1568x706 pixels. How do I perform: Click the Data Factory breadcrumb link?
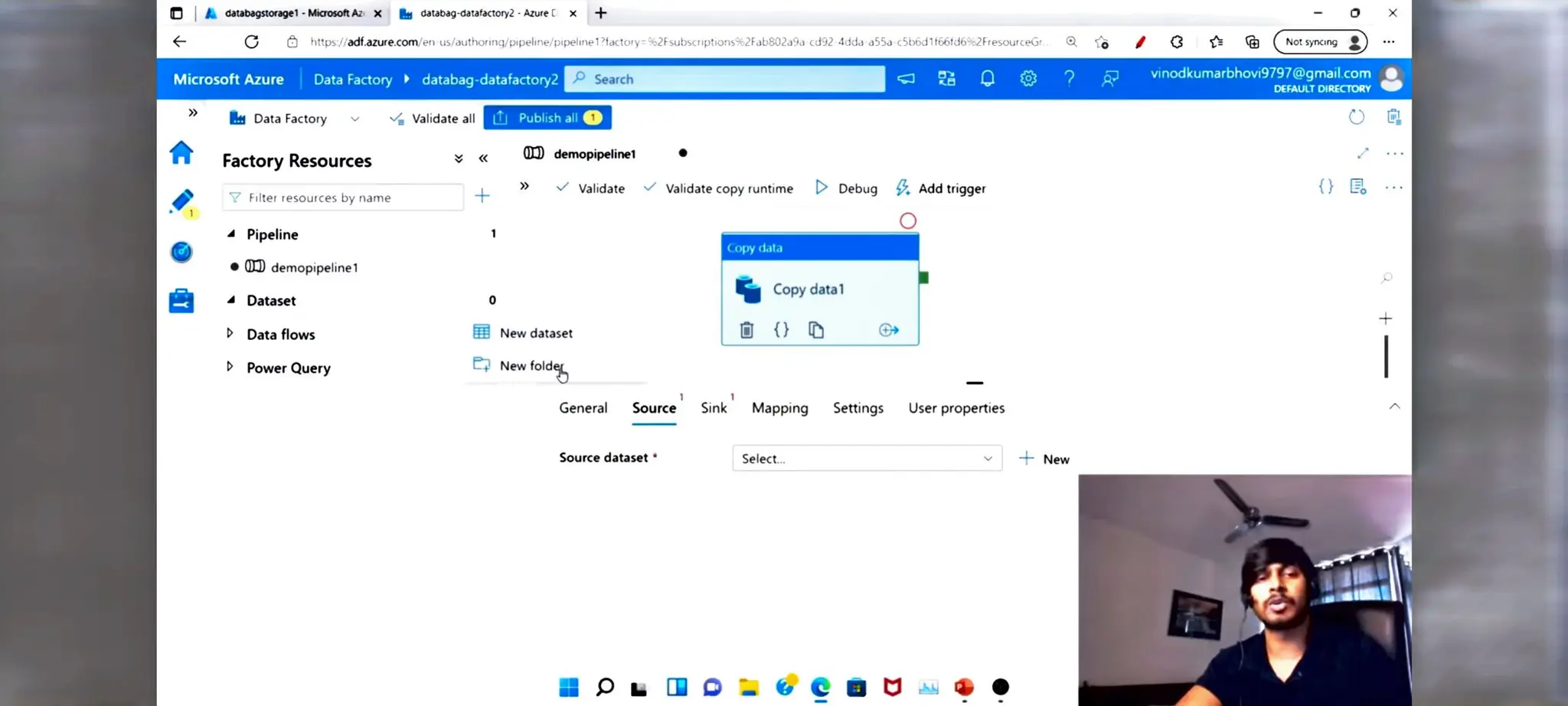point(353,79)
